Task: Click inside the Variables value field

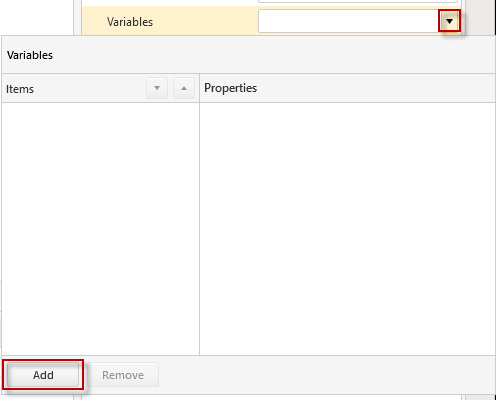Action: point(349,21)
